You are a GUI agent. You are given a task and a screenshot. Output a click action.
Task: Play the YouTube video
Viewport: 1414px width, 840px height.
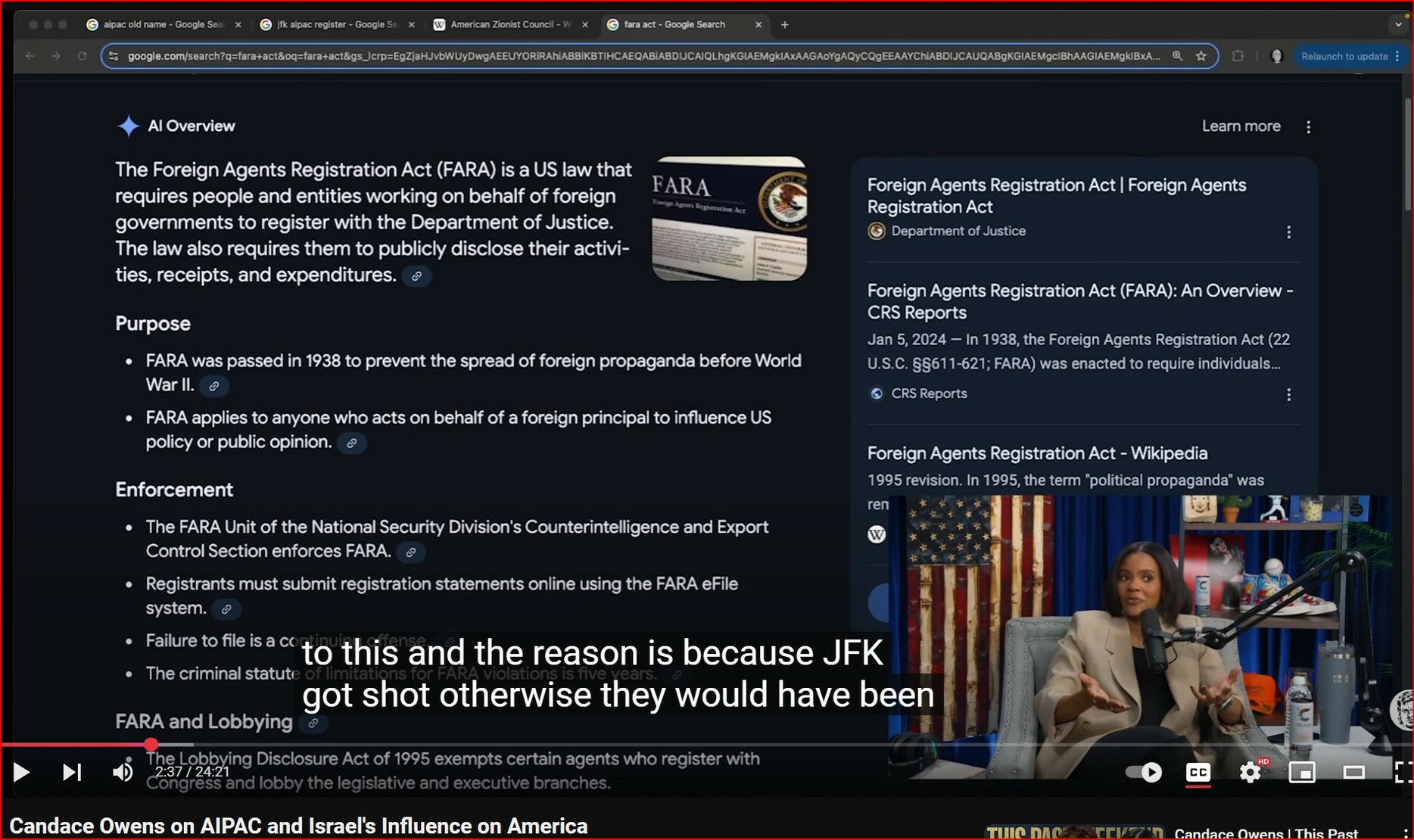pyautogui.click(x=21, y=772)
